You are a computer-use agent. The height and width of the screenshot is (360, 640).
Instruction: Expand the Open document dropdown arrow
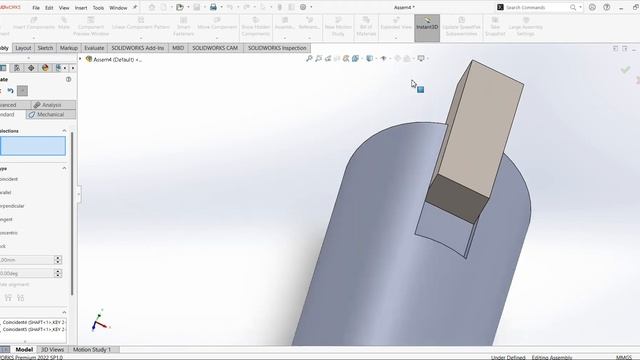(x=188, y=7)
